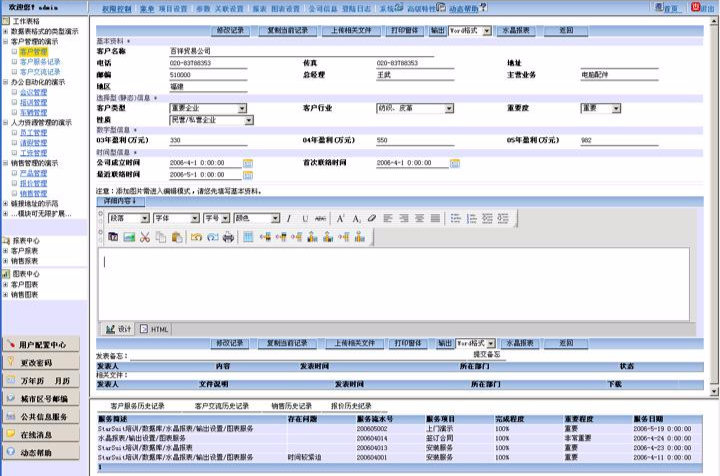Image resolution: width=720 pixels, height=476 pixels.
Task: Collapse the 客户管理的演示 tree node
Action: (x=6, y=42)
